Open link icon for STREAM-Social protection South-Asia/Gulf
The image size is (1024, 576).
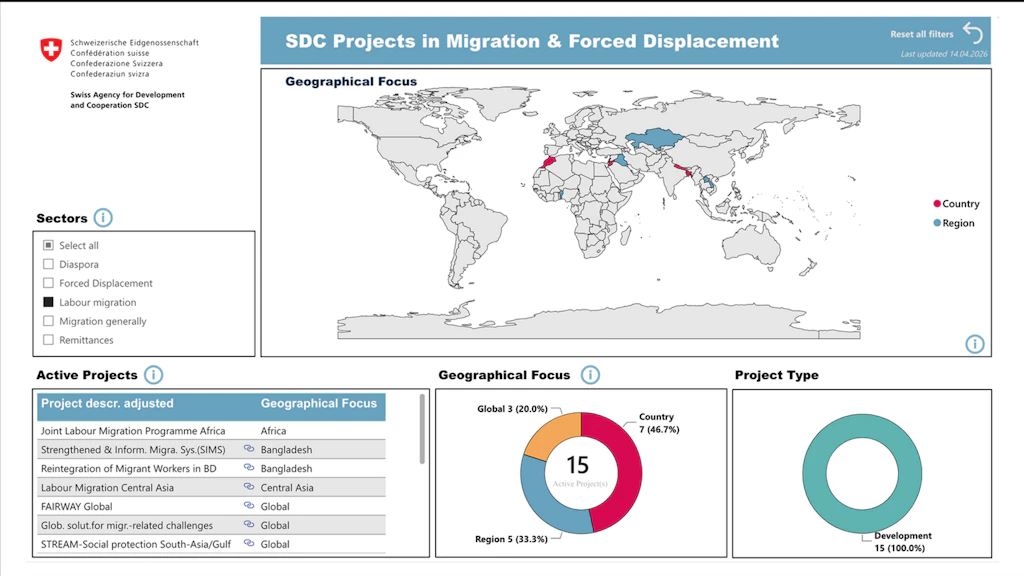(249, 543)
